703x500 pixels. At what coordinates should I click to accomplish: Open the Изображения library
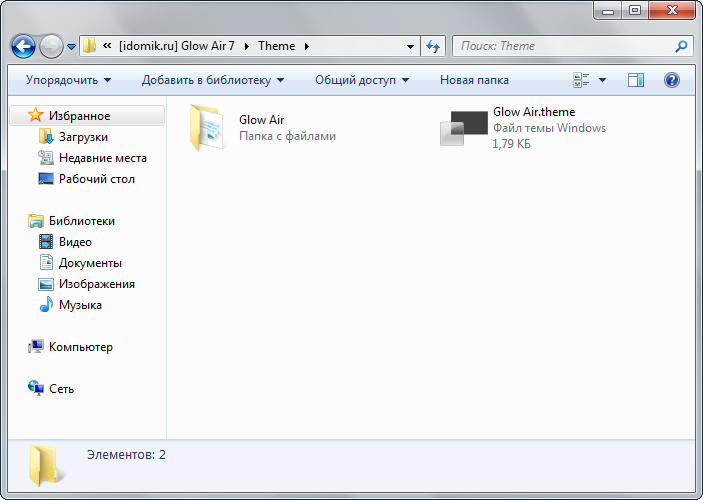click(97, 284)
